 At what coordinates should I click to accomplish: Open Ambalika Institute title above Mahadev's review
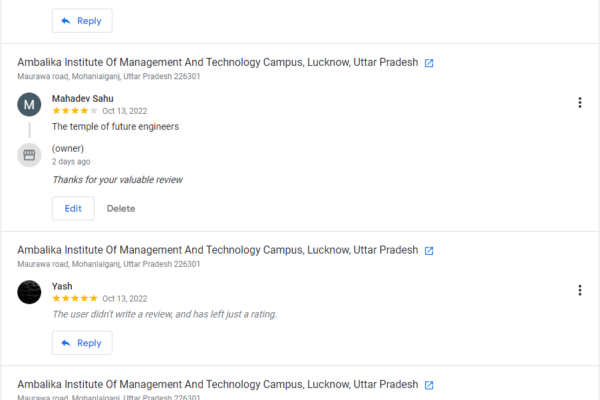pos(218,62)
